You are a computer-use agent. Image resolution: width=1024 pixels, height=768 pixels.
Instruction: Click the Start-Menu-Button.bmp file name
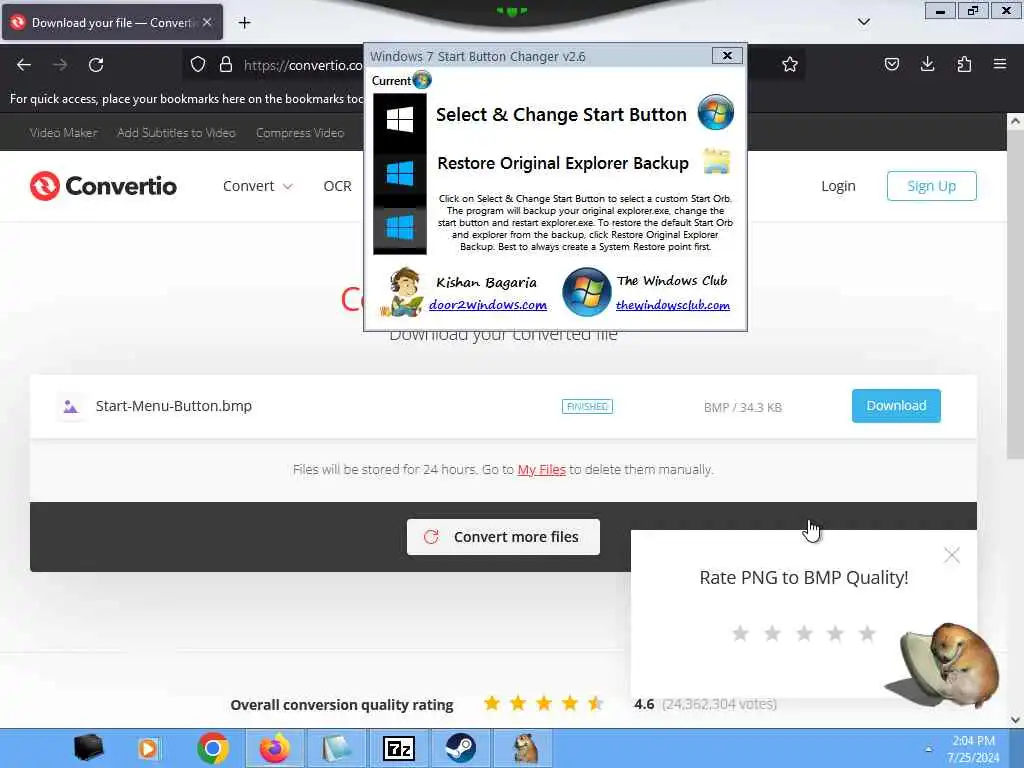point(174,406)
